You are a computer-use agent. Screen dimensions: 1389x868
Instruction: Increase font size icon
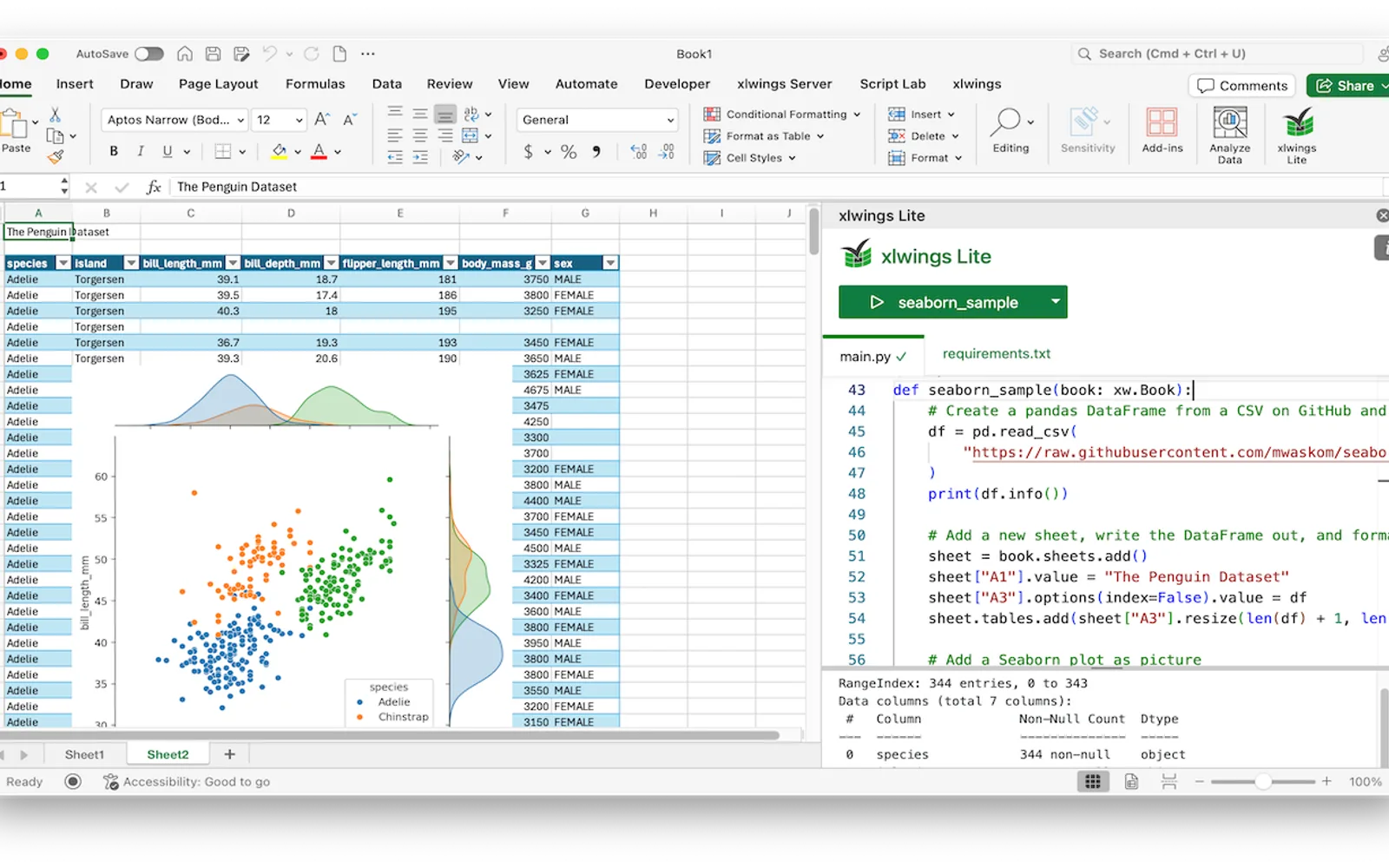(x=322, y=120)
